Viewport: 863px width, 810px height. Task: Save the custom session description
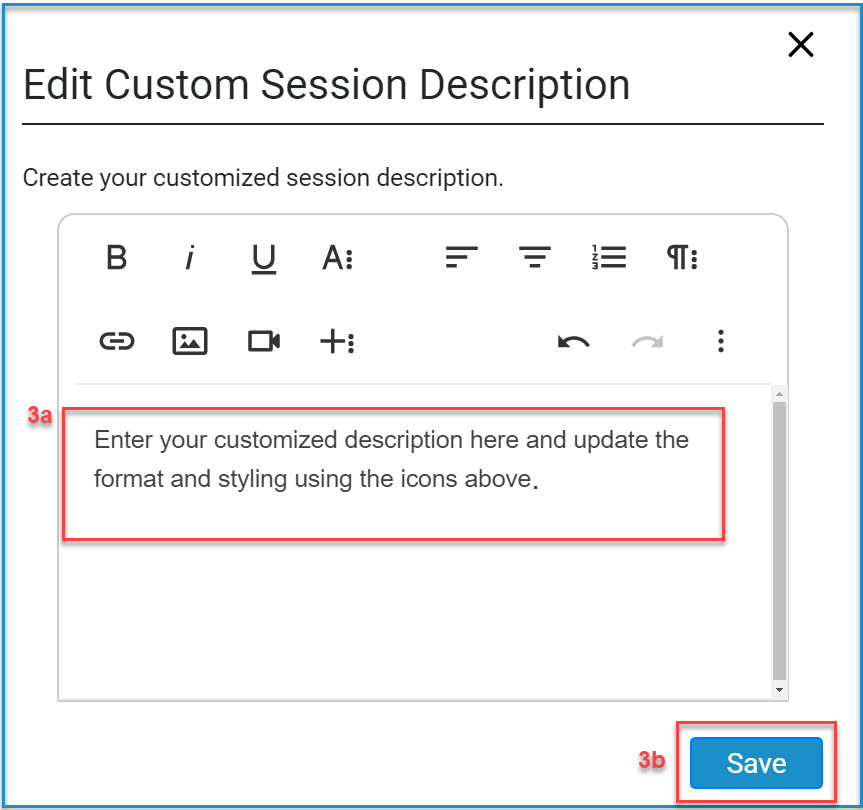[756, 763]
